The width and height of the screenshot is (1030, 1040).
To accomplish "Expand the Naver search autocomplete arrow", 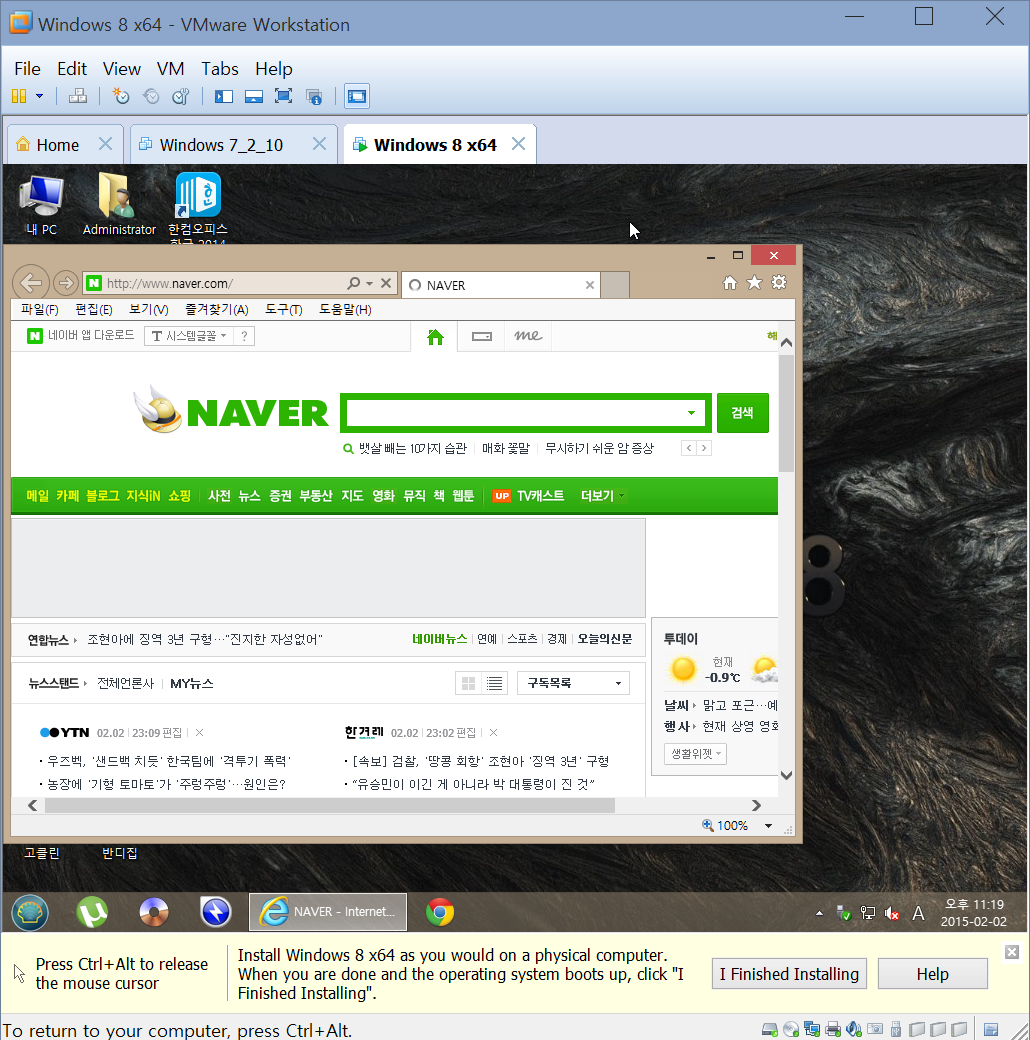I will point(691,413).
